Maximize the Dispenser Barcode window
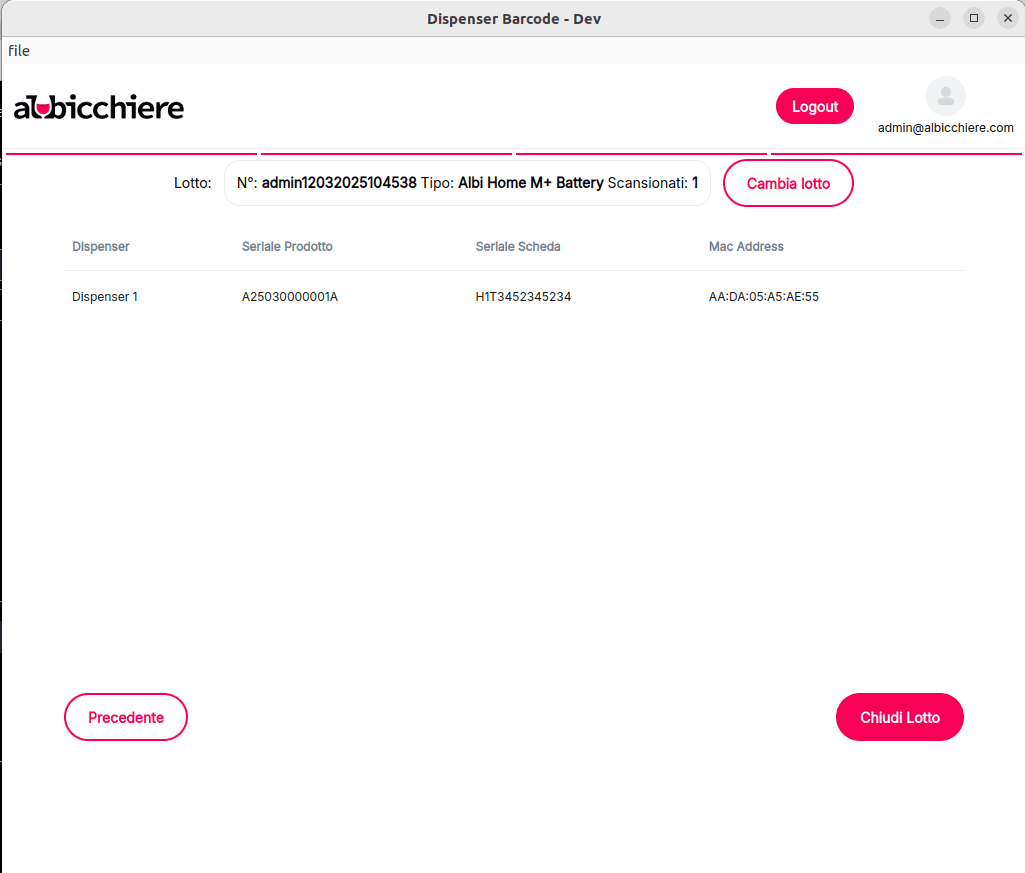 pyautogui.click(x=973, y=18)
